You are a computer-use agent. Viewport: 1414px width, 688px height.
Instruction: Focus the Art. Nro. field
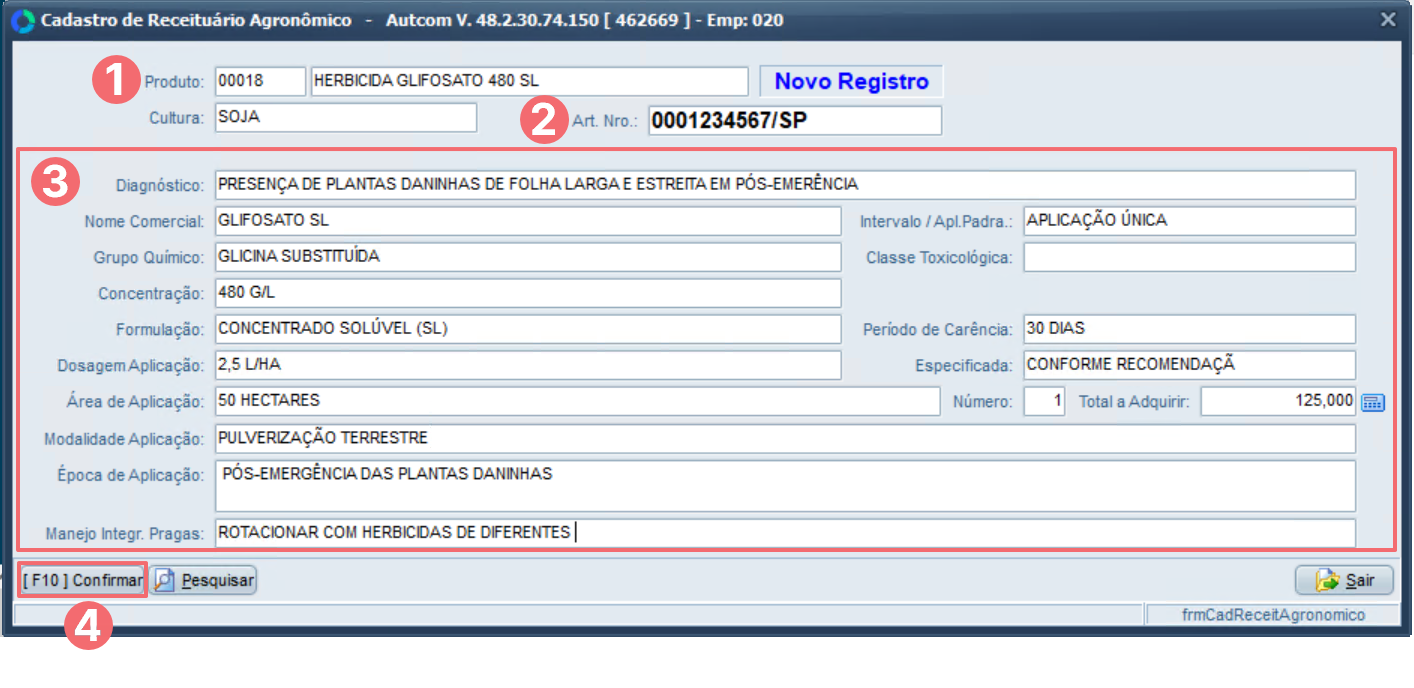point(794,121)
